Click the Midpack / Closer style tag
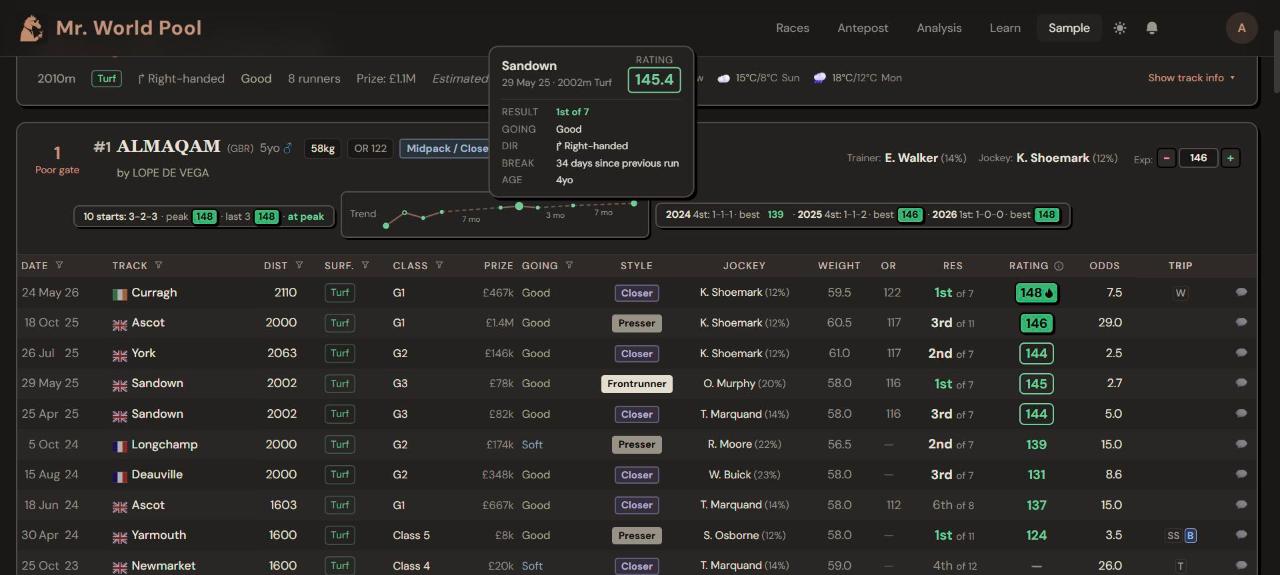Viewport: 1280px width, 575px height. (446, 148)
